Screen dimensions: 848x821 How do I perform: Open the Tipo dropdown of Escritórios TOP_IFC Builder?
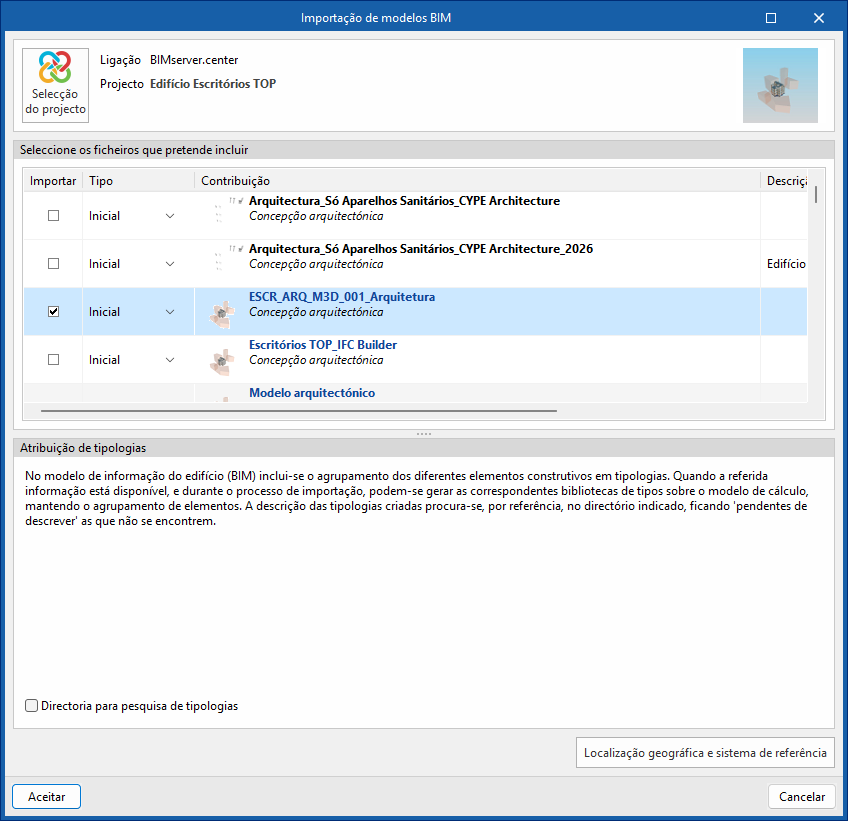click(170, 360)
